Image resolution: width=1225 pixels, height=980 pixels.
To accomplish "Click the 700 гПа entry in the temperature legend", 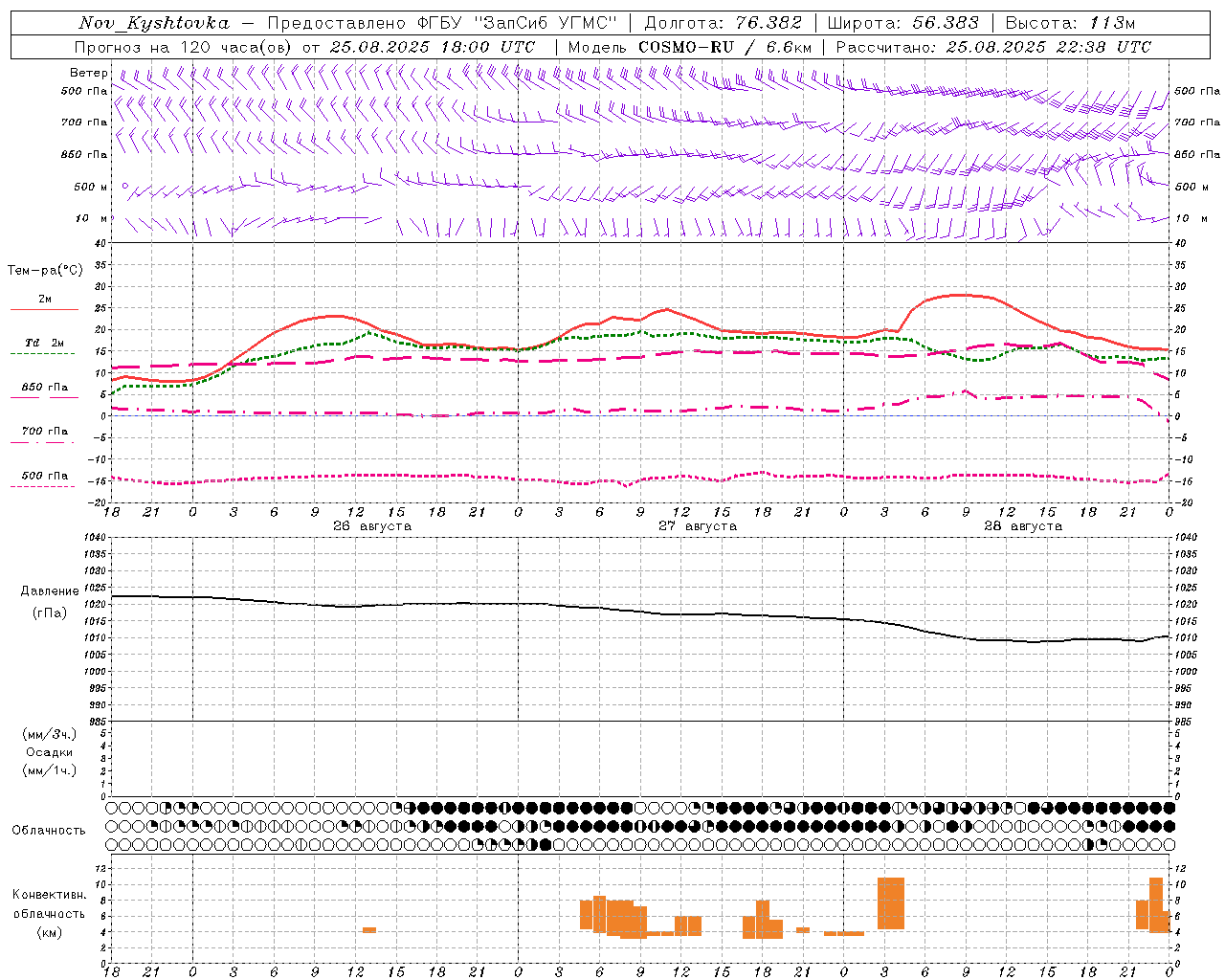I will tap(45, 432).
